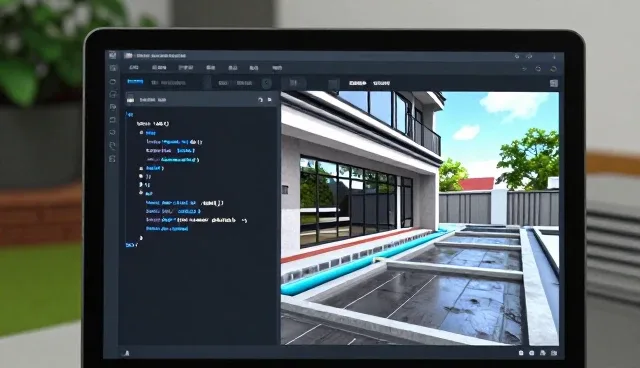Open the second menu in the menu bar
Viewport: 640px width, 368px height.
click(x=159, y=68)
